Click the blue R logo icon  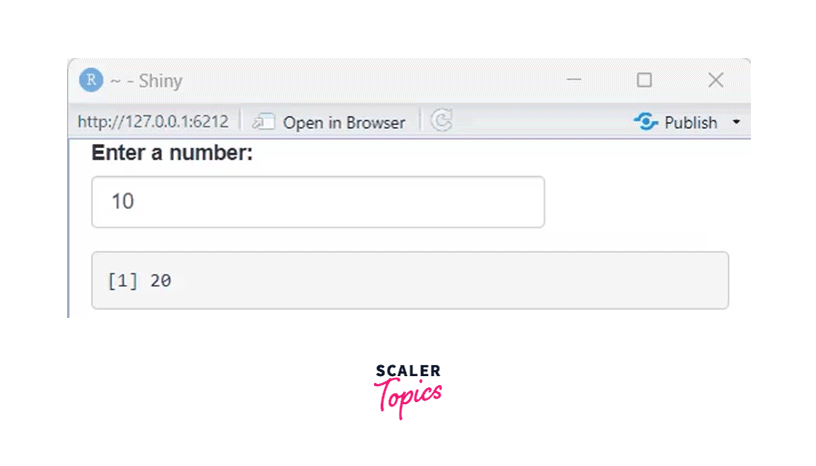point(91,80)
